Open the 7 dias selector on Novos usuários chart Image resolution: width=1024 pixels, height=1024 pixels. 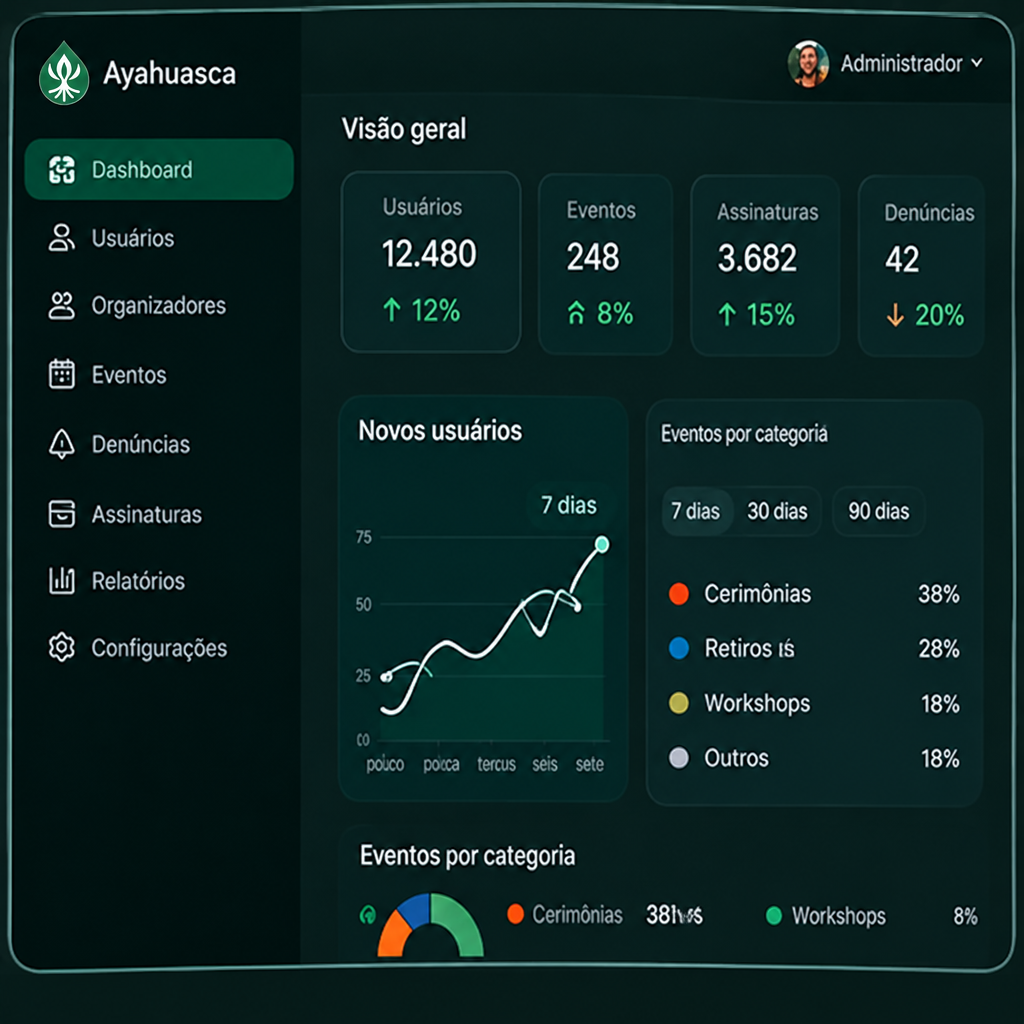pos(569,505)
